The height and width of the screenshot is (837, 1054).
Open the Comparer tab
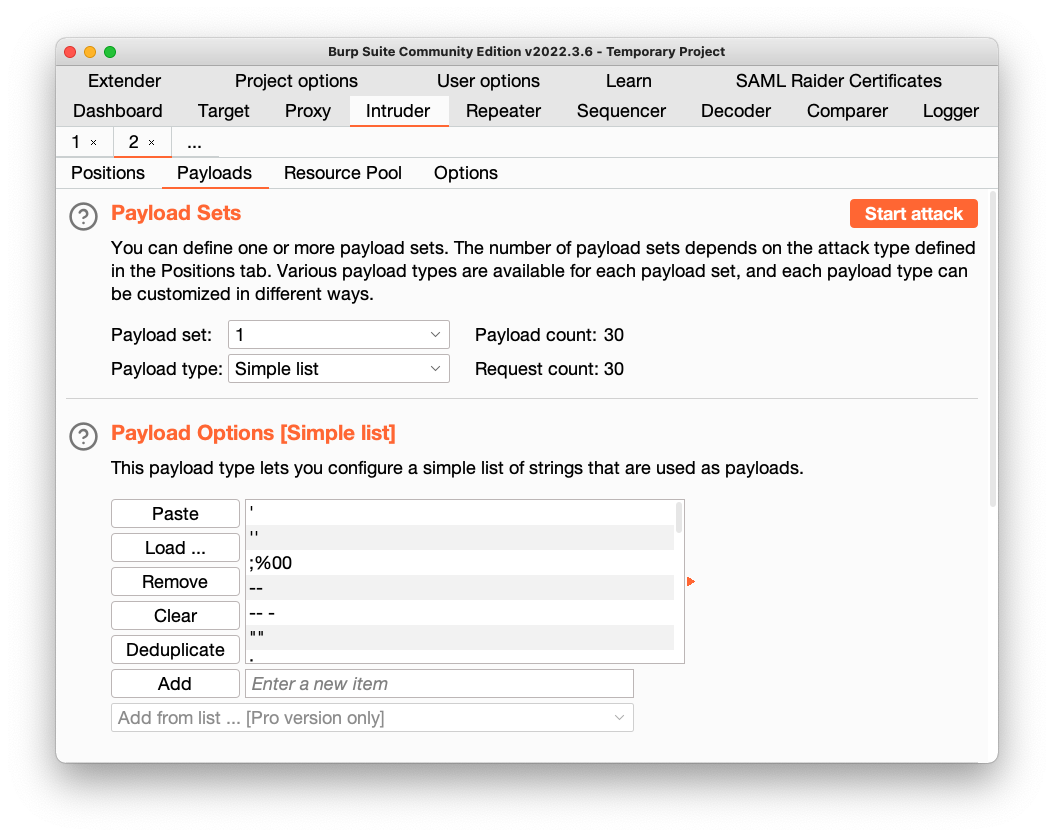[x=847, y=111]
